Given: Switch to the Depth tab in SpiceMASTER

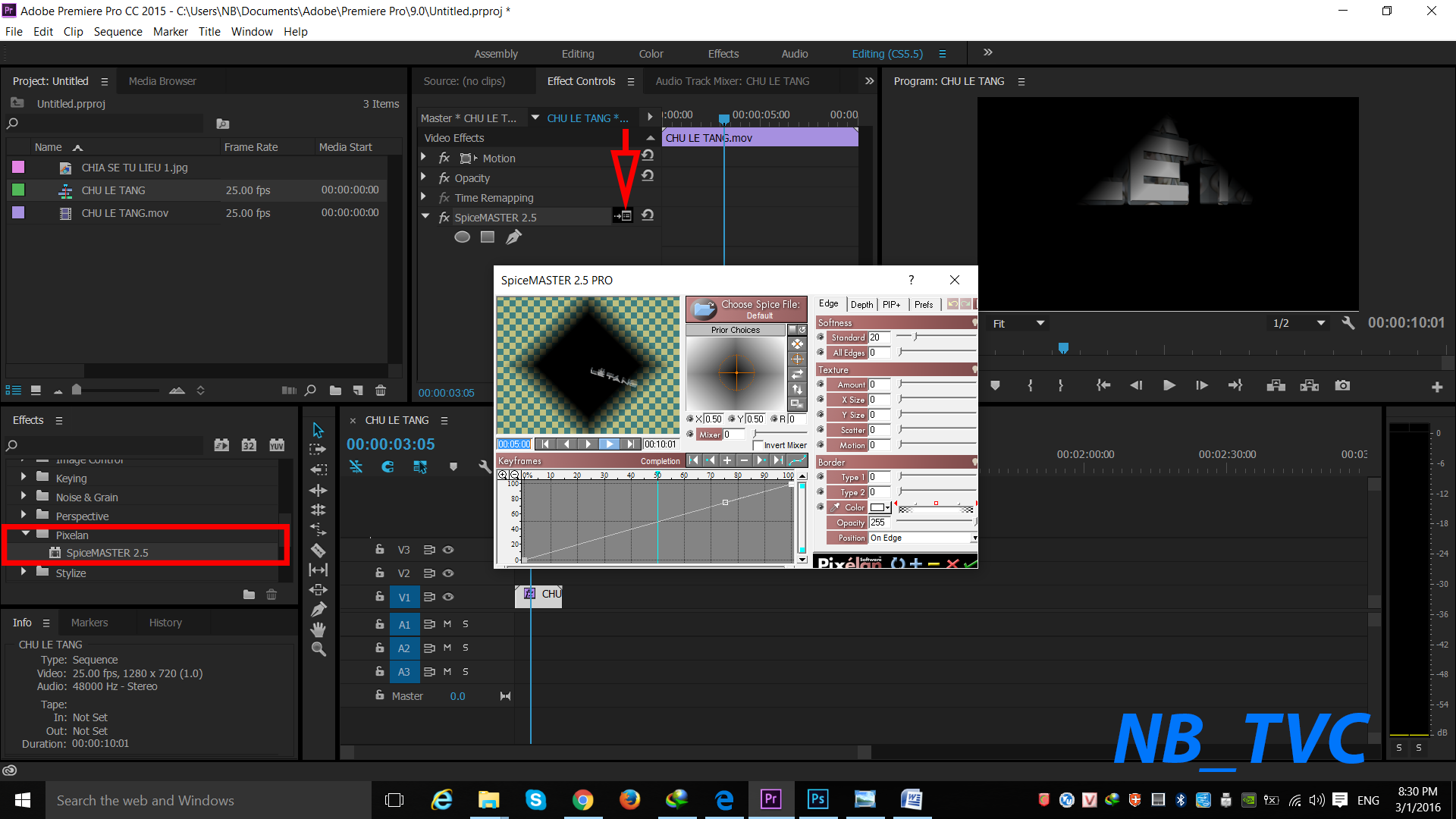Looking at the screenshot, I should [x=861, y=305].
